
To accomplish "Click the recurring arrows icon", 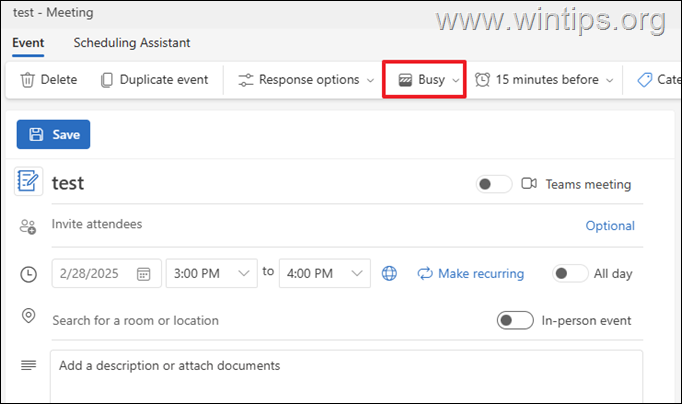I will click(425, 274).
